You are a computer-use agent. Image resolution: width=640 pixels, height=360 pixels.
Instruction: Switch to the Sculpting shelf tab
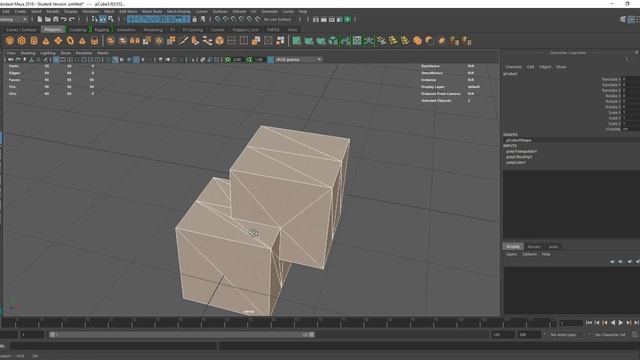click(78, 30)
